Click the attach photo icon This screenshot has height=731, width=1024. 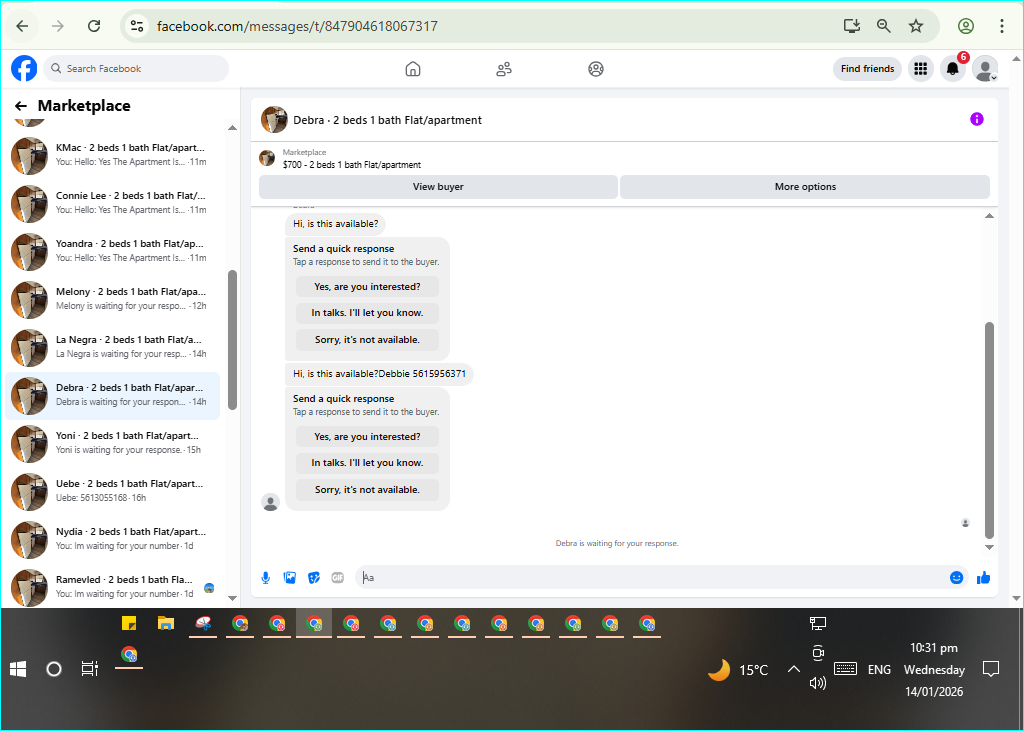pos(290,577)
